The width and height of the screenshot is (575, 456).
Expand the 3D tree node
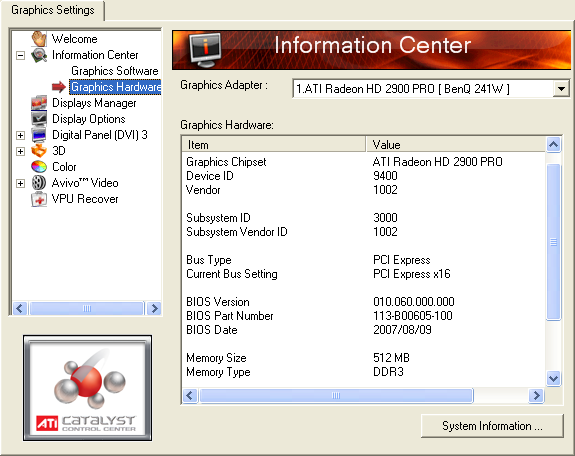tap(21, 151)
